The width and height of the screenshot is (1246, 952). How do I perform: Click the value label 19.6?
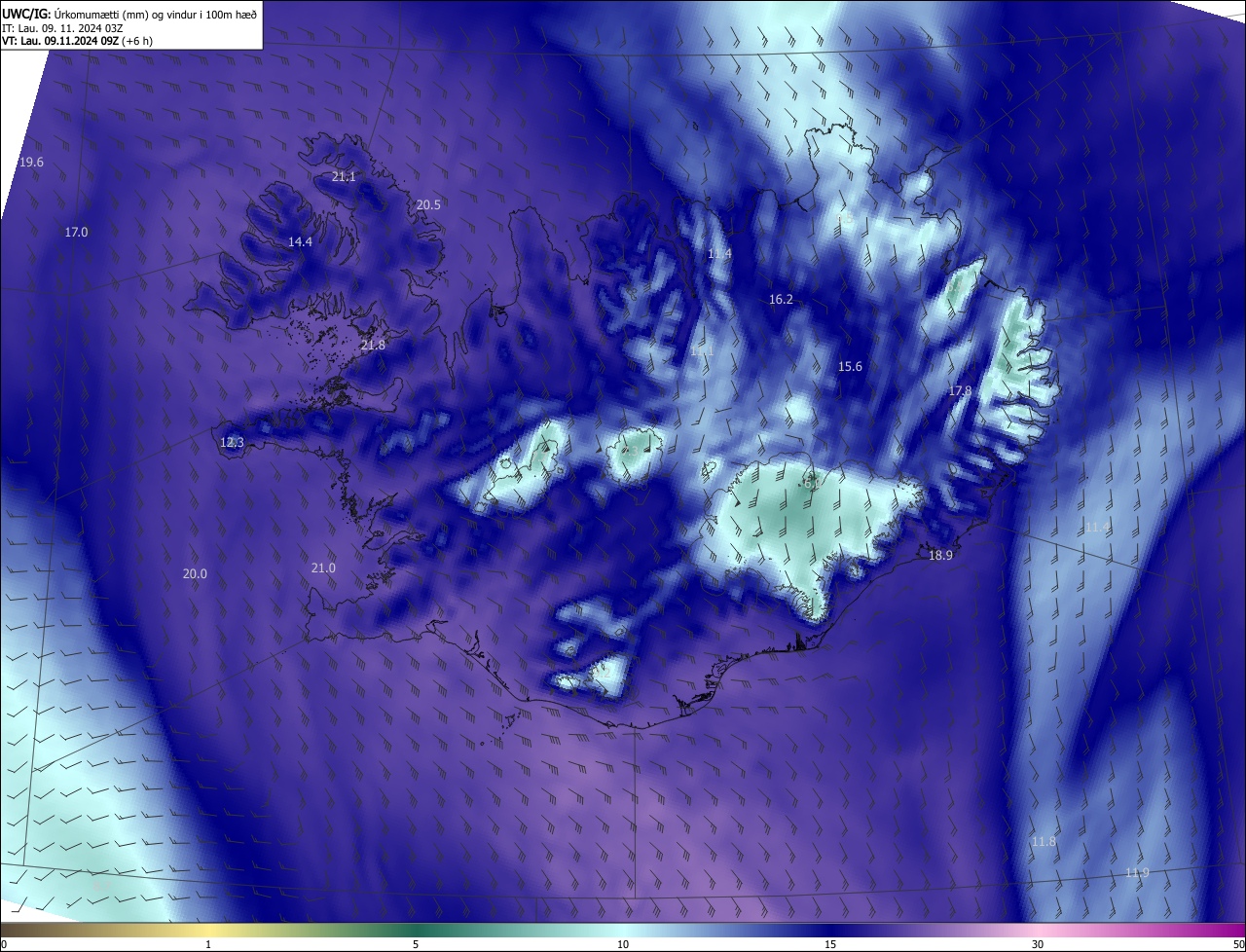31,162
